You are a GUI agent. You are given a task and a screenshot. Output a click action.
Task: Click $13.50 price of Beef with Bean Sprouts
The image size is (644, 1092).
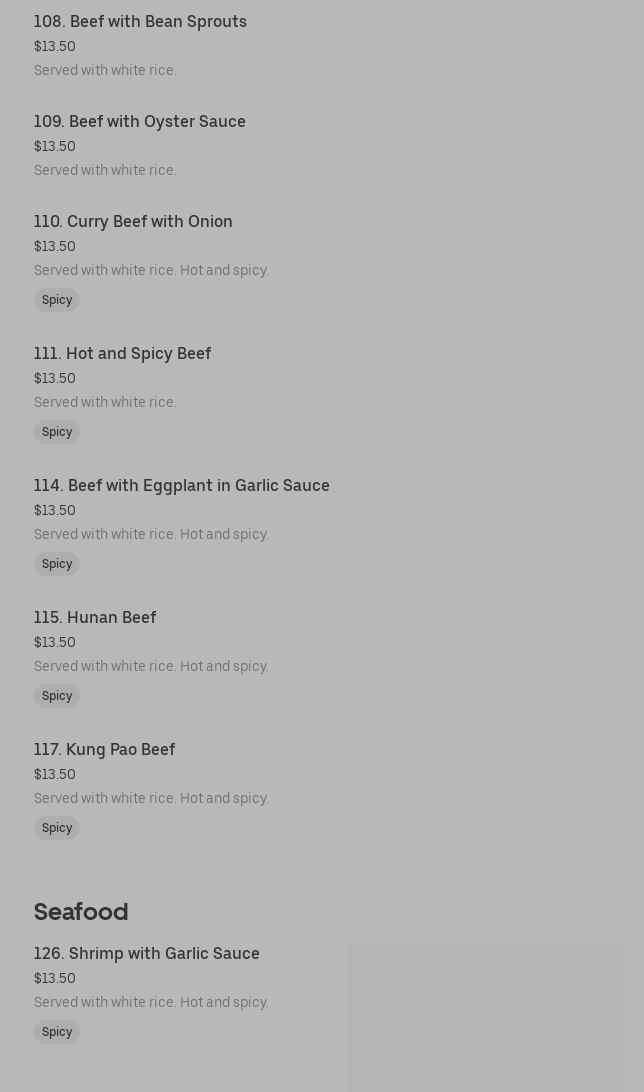(54, 46)
